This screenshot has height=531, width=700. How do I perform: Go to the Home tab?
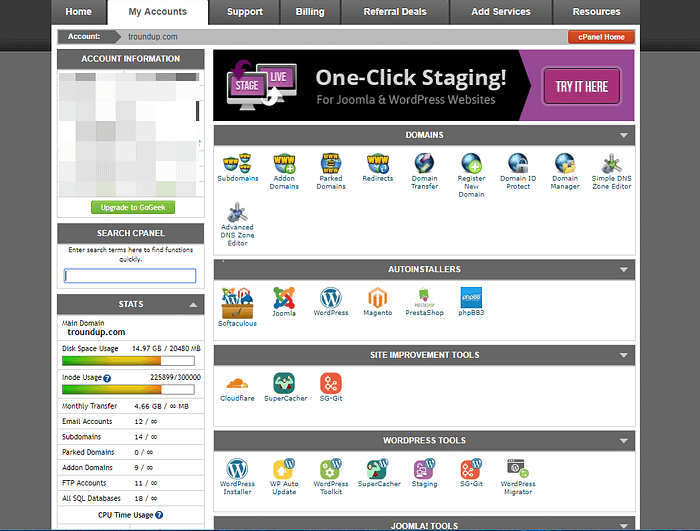click(79, 12)
